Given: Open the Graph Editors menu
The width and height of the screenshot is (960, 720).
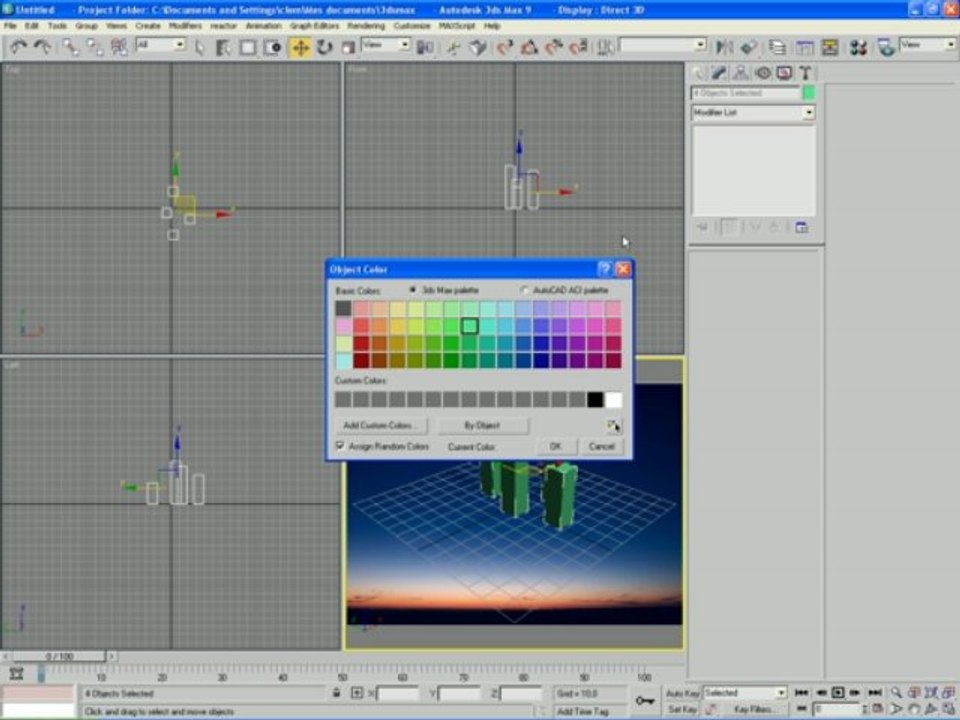Looking at the screenshot, I should click(314, 25).
